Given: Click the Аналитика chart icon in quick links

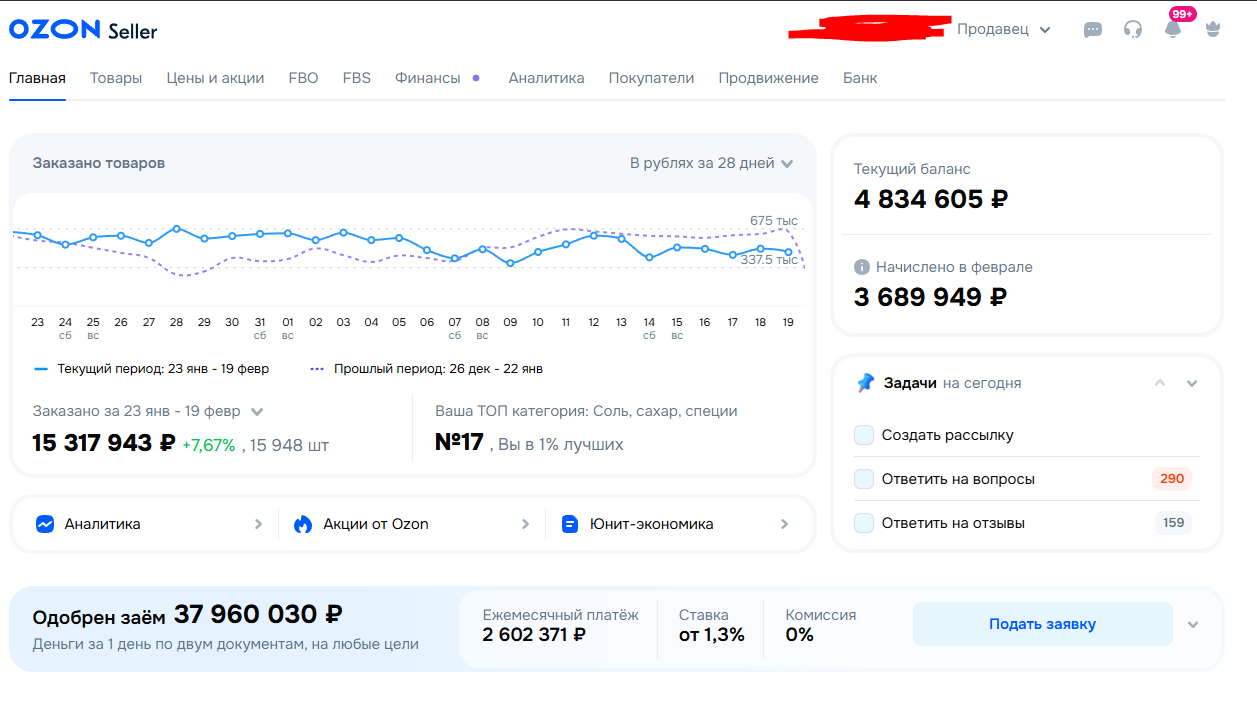Looking at the screenshot, I should pos(44,524).
